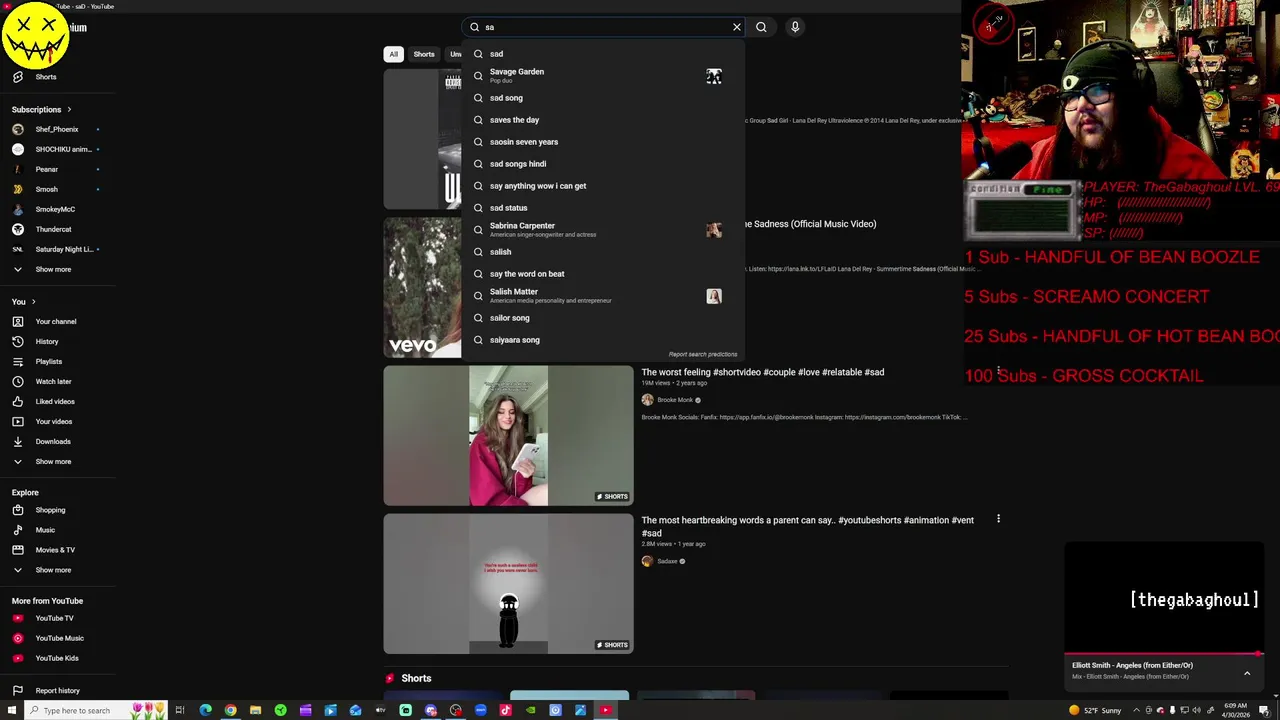Image resolution: width=1280 pixels, height=720 pixels.
Task: Click 'Report search predictions' link
Action: coord(703,354)
